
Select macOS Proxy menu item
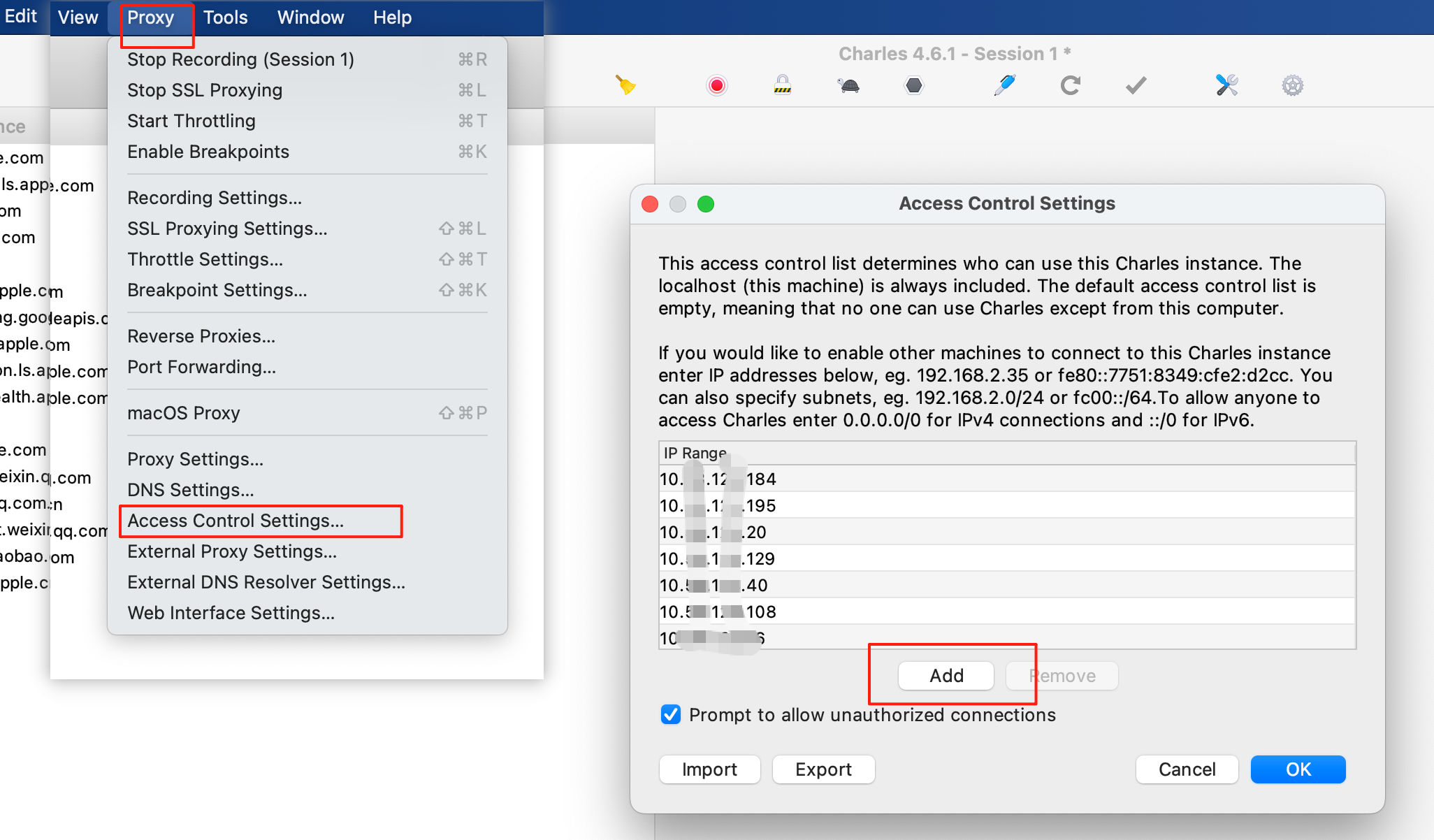click(183, 413)
